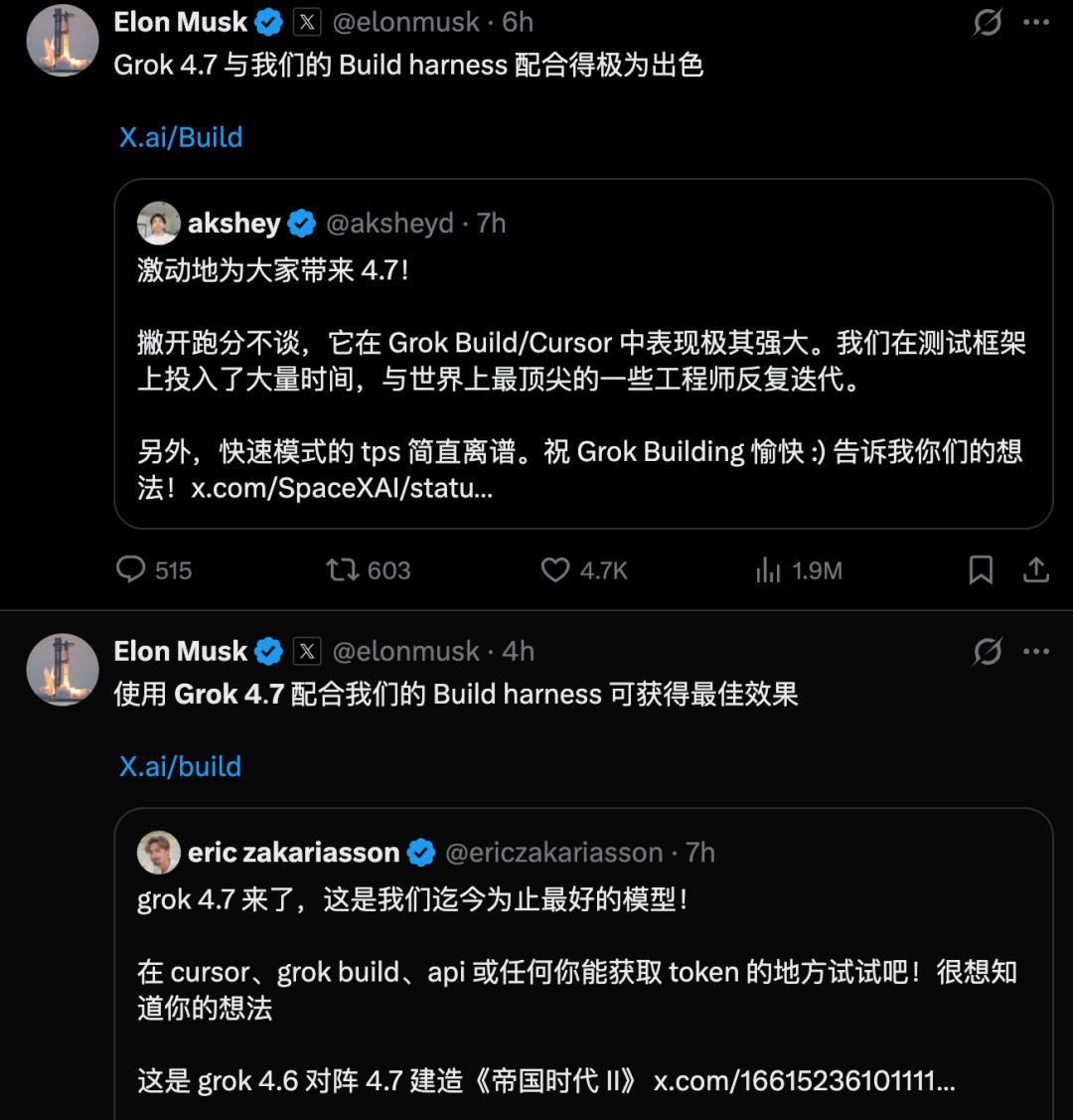Click X affiliation badge beside 6h tweet name
1073x1120 pixels.
307,22
